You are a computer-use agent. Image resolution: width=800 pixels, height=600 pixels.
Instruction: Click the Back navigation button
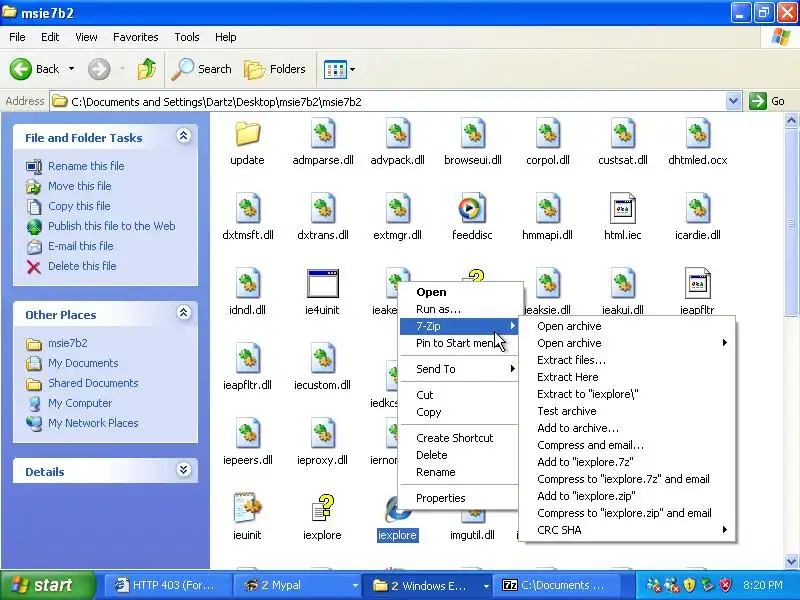point(35,69)
